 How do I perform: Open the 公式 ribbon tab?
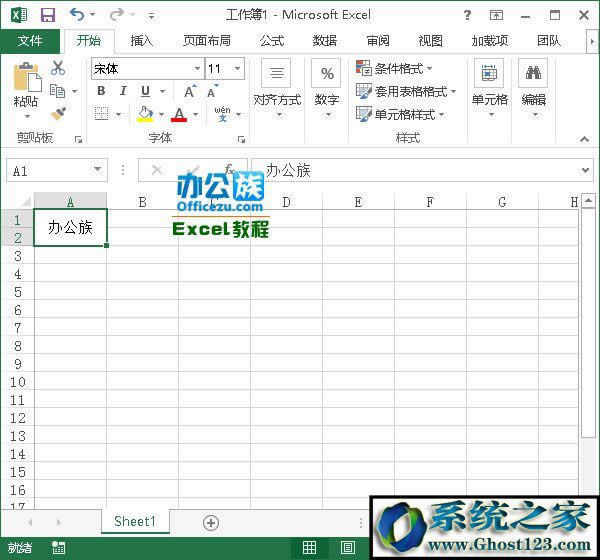(271, 41)
